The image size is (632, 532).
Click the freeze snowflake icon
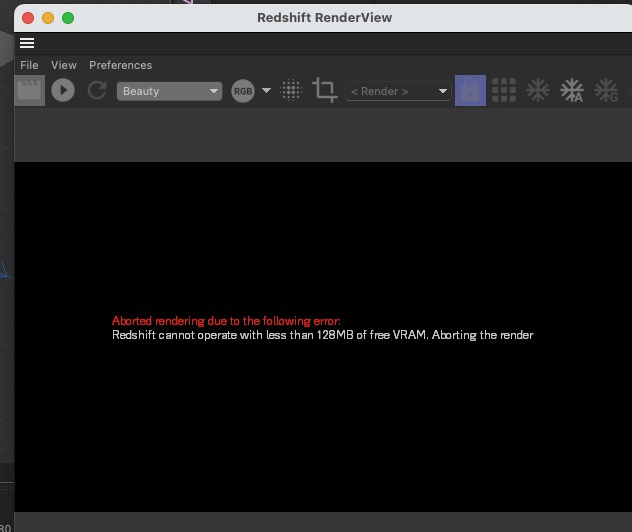538,90
